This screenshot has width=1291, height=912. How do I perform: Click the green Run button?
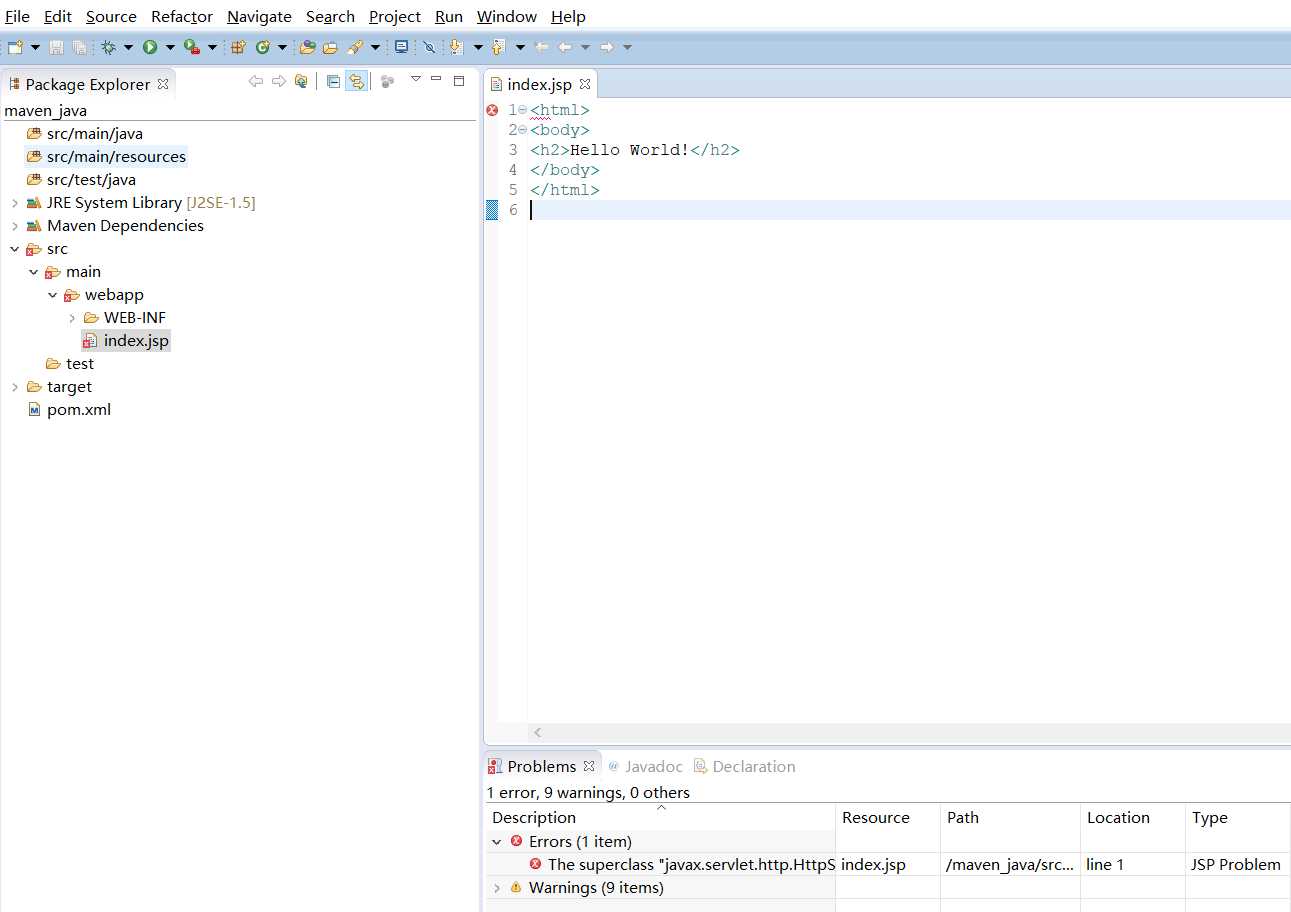(x=150, y=47)
